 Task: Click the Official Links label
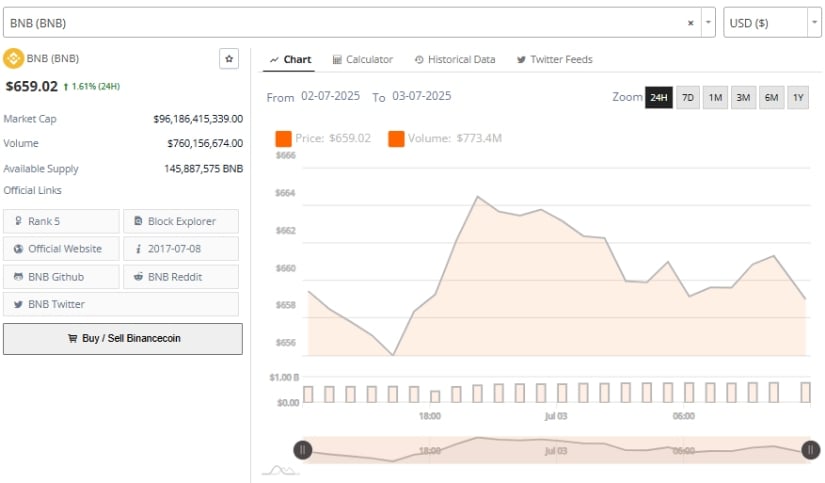point(33,190)
